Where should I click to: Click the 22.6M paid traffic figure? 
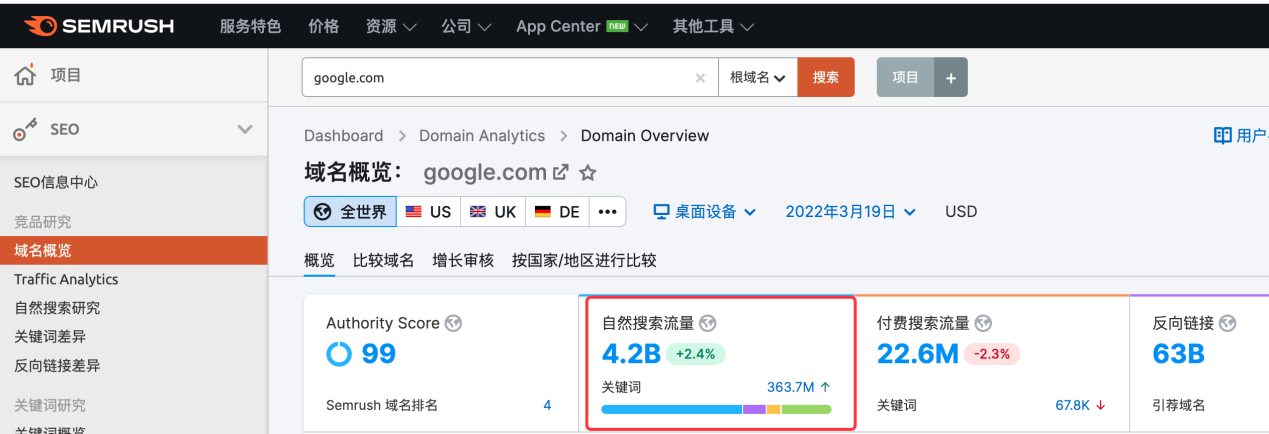click(x=918, y=354)
